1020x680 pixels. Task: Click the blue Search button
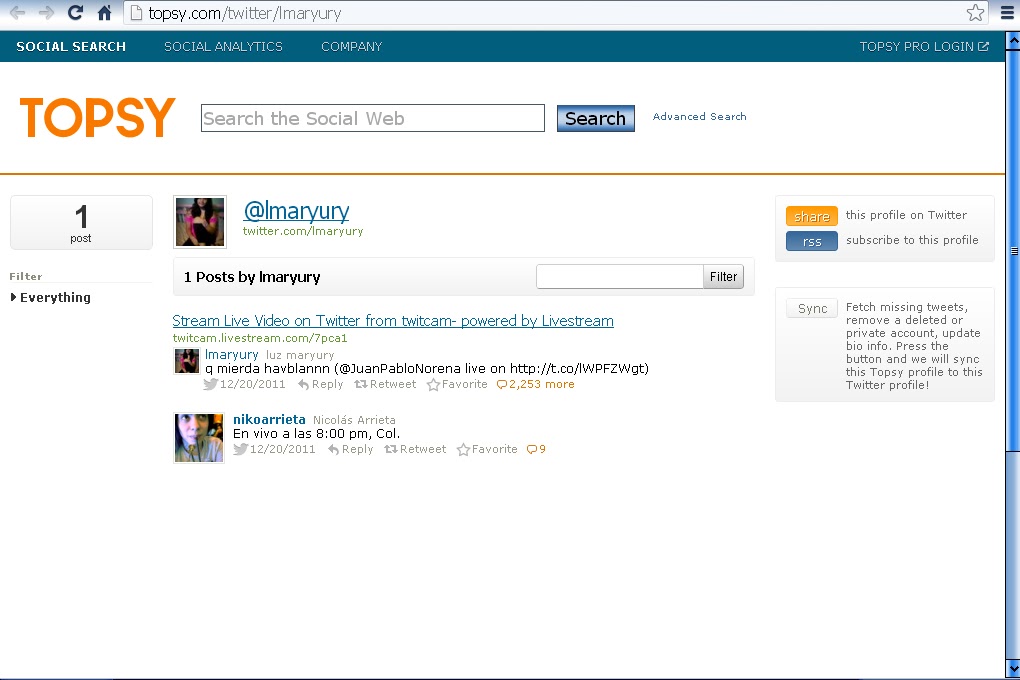tap(595, 118)
